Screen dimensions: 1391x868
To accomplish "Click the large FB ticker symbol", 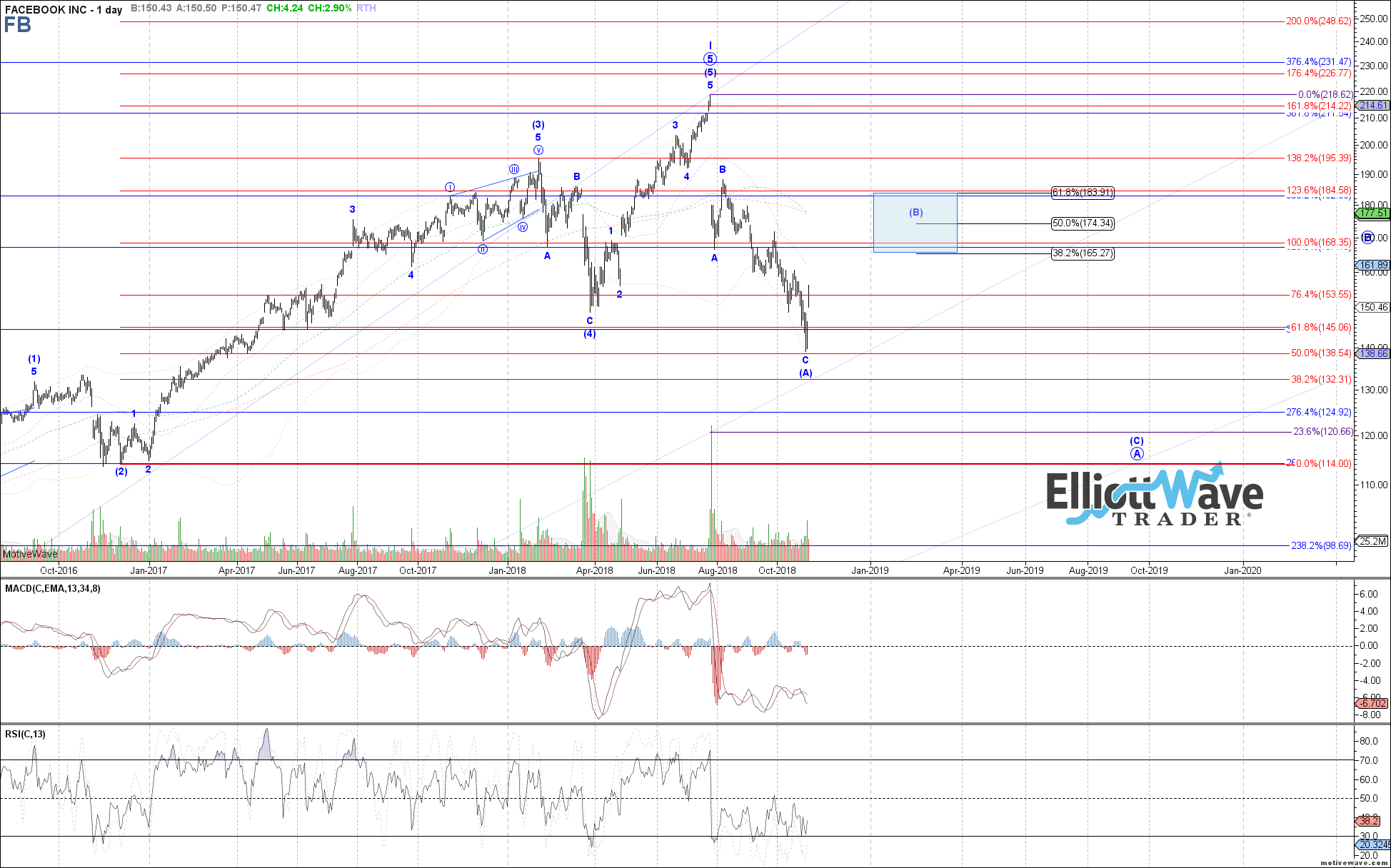I will tap(17, 26).
